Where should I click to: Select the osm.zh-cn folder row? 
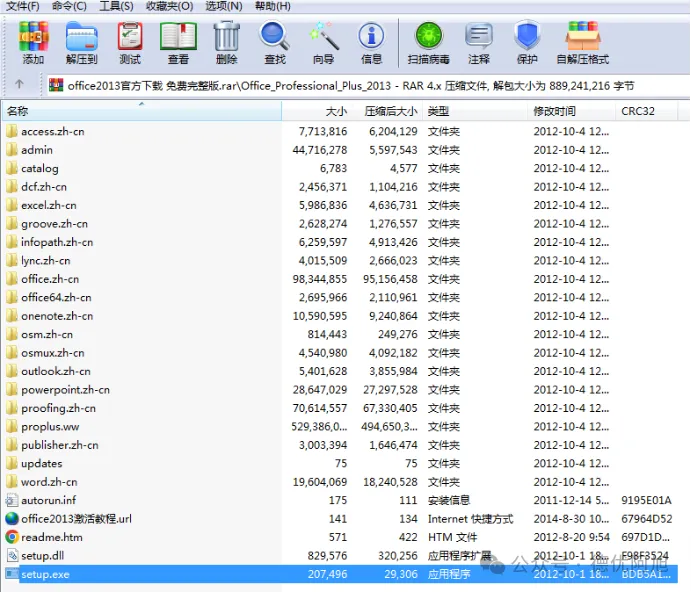(339, 334)
